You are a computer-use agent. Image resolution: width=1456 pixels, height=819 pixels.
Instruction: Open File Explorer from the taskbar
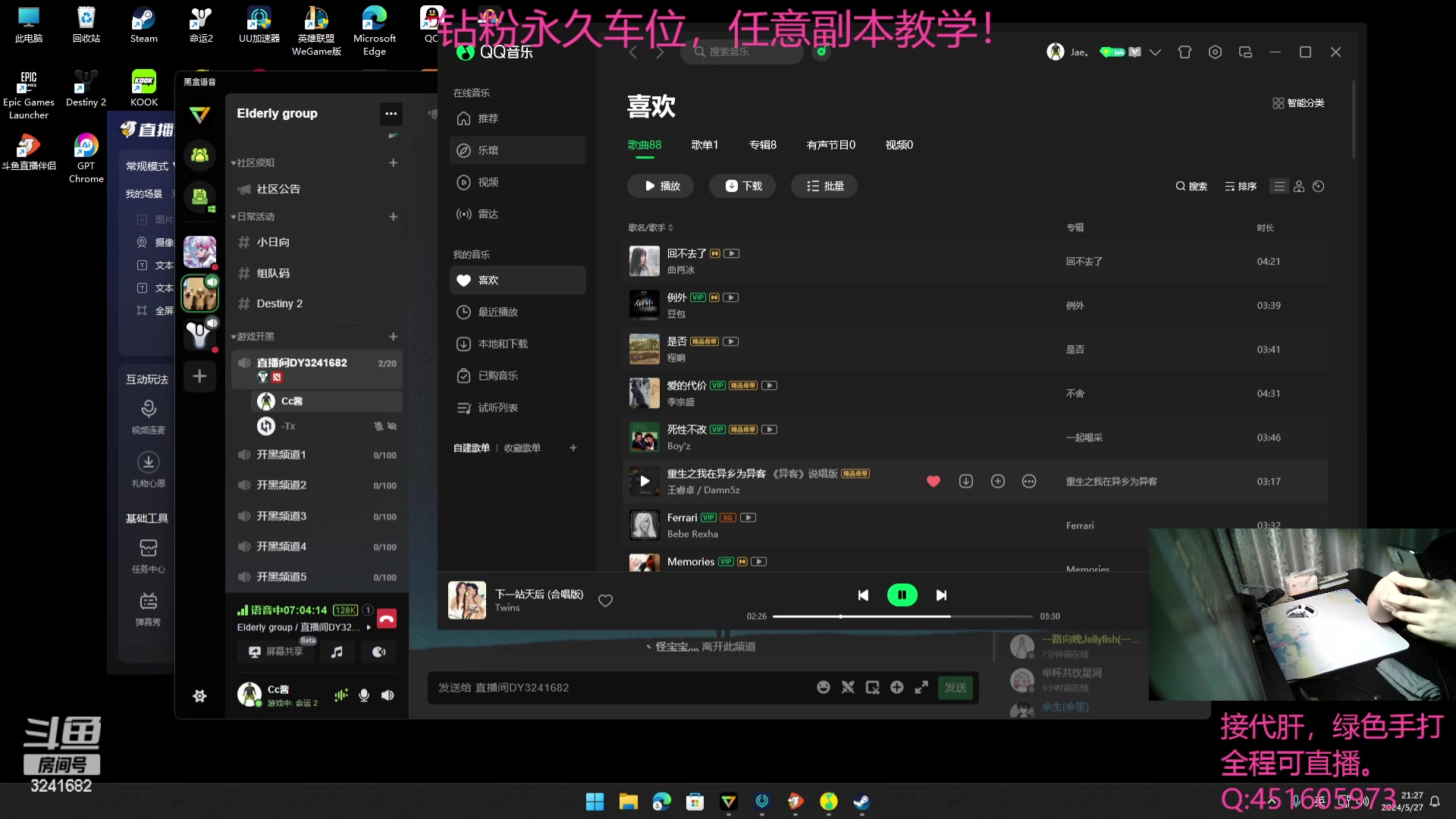tap(628, 802)
